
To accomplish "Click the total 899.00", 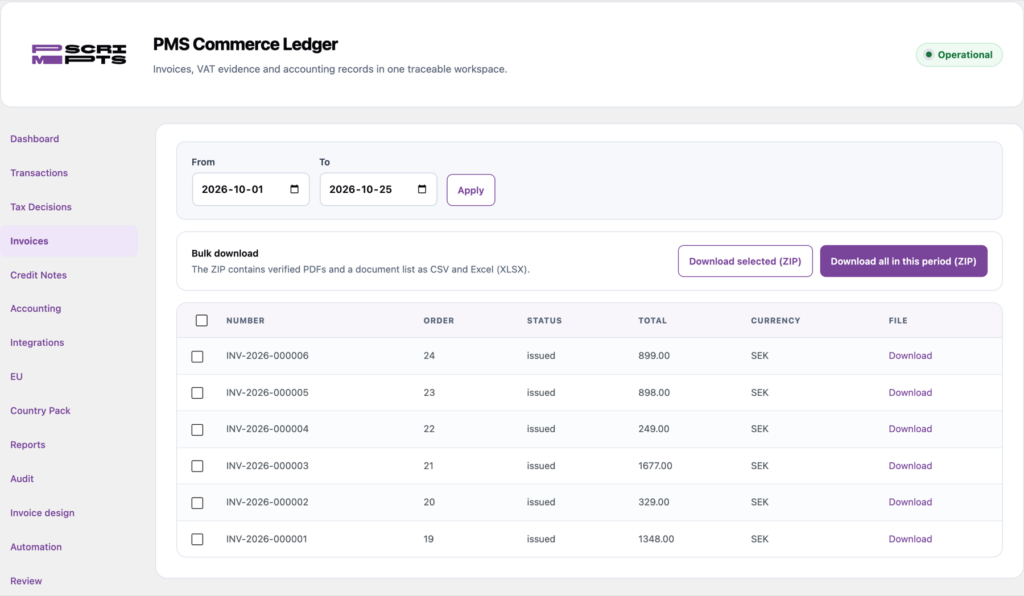I will click(654, 356).
